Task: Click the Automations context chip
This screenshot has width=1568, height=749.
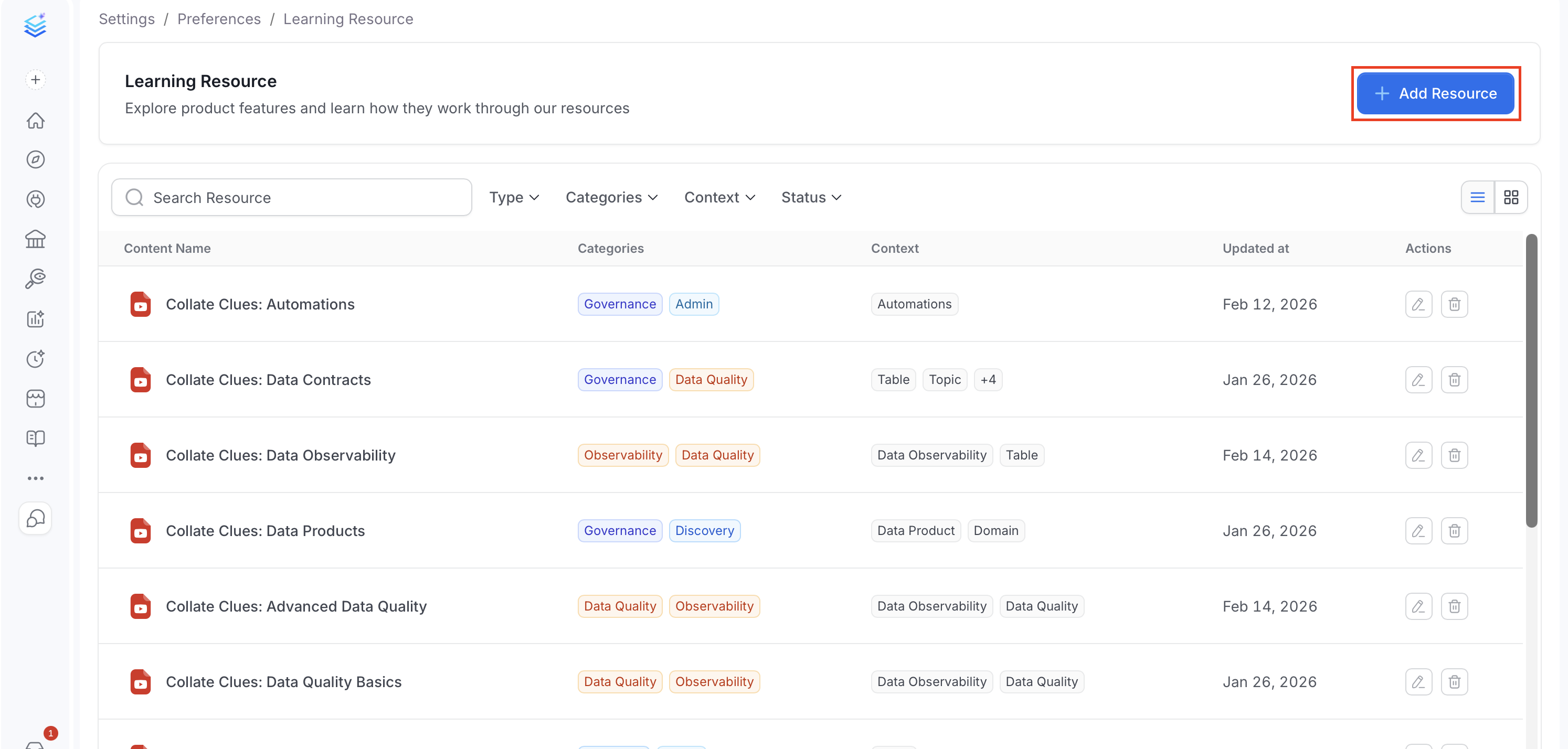Action: (914, 304)
